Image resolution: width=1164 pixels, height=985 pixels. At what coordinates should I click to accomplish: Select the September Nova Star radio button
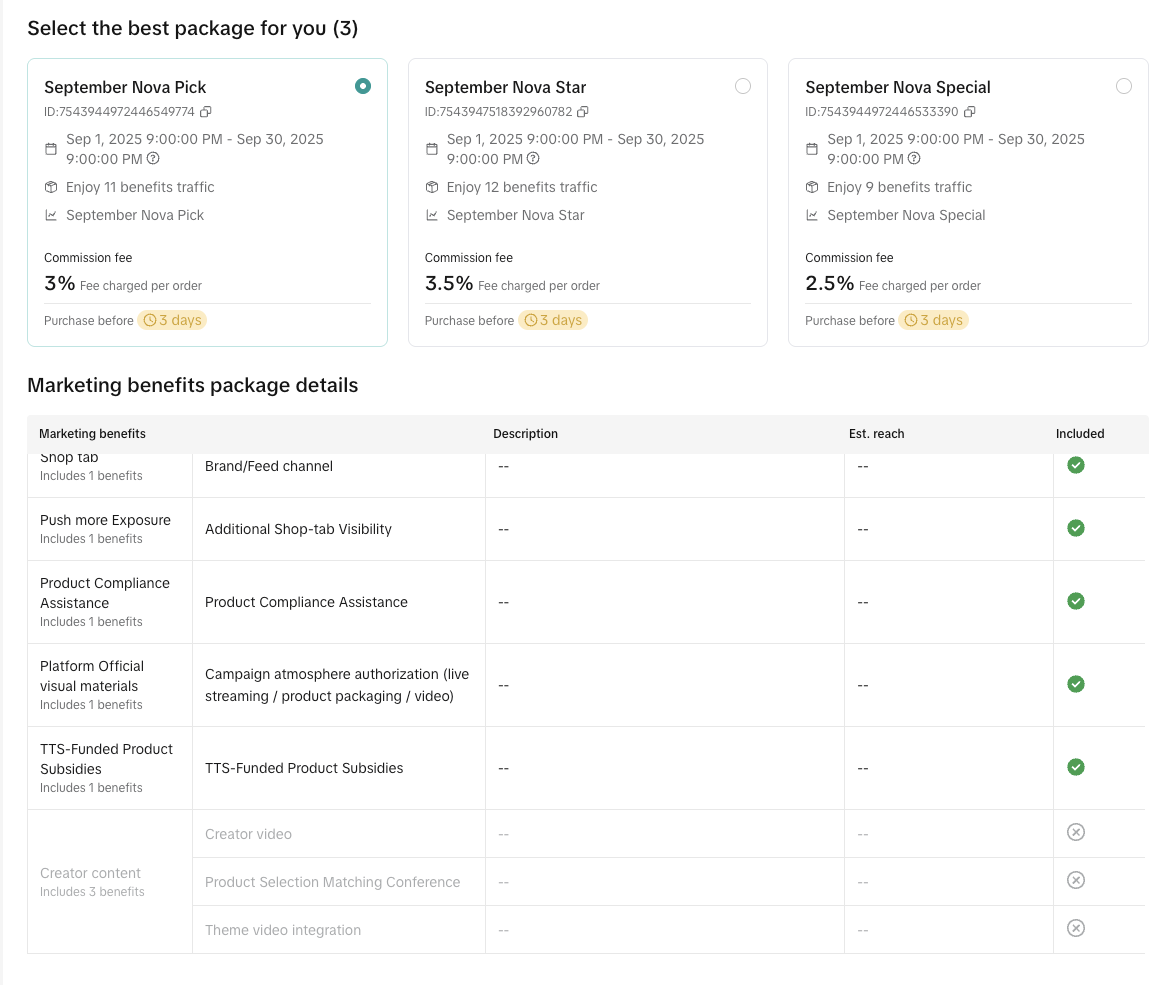click(743, 86)
